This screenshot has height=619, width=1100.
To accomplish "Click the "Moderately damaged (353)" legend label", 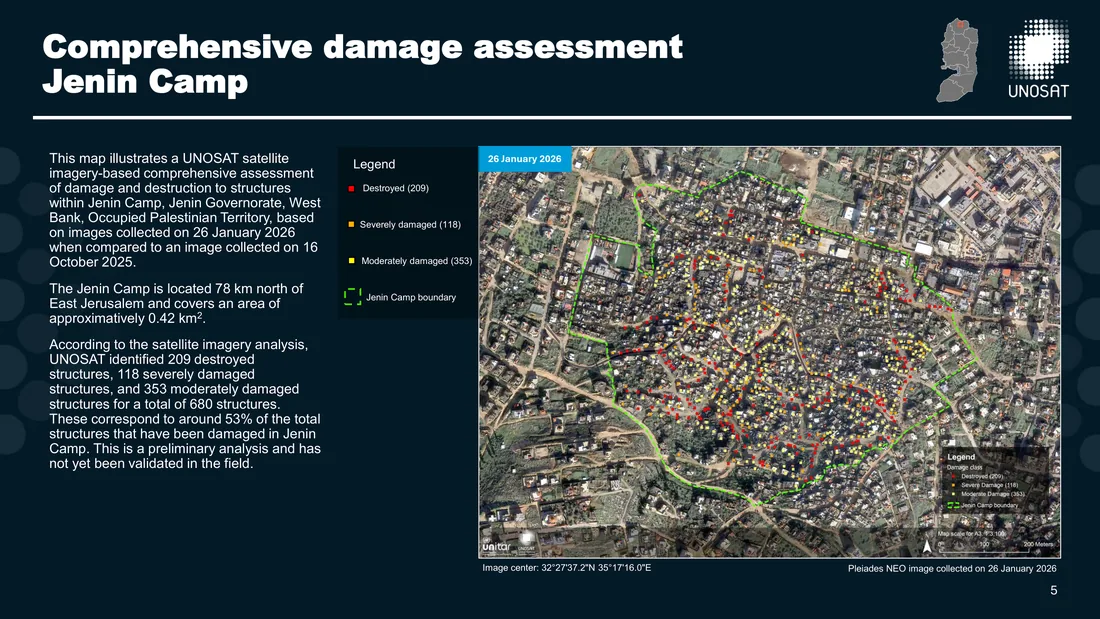I will (x=417, y=261).
